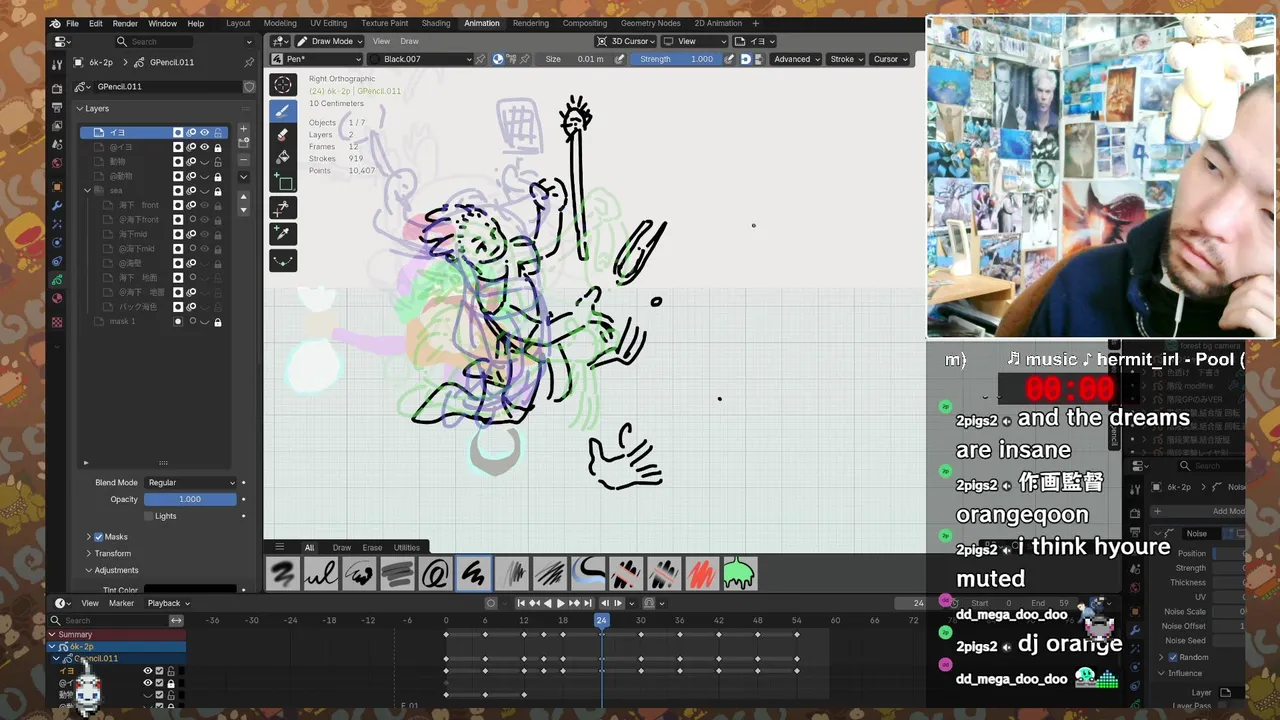Select the Trim tool in viewport toolbar
Viewport: 1280px width, 720px height.
(283, 208)
